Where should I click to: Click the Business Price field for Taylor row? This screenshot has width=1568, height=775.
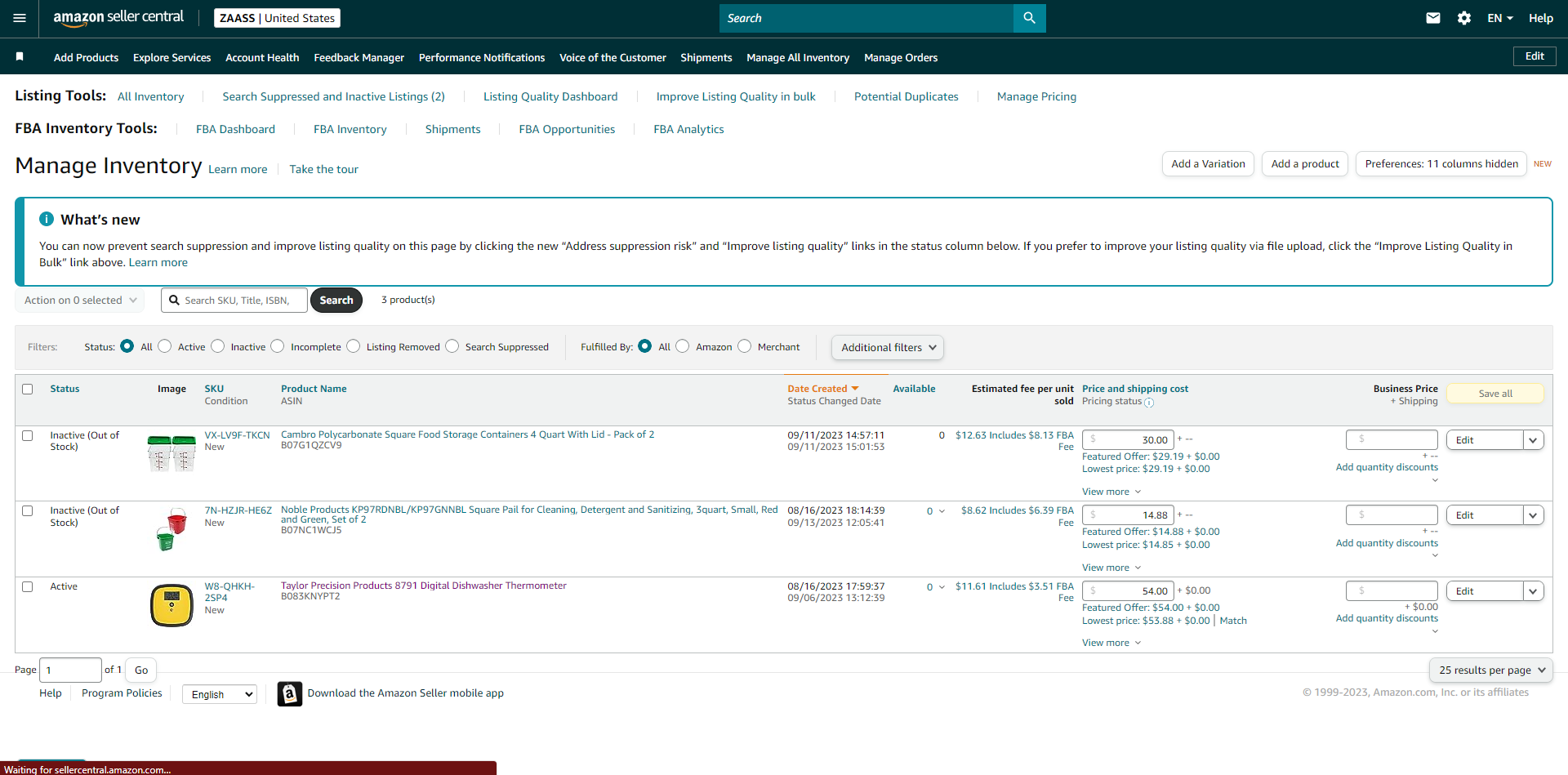[x=1392, y=590]
